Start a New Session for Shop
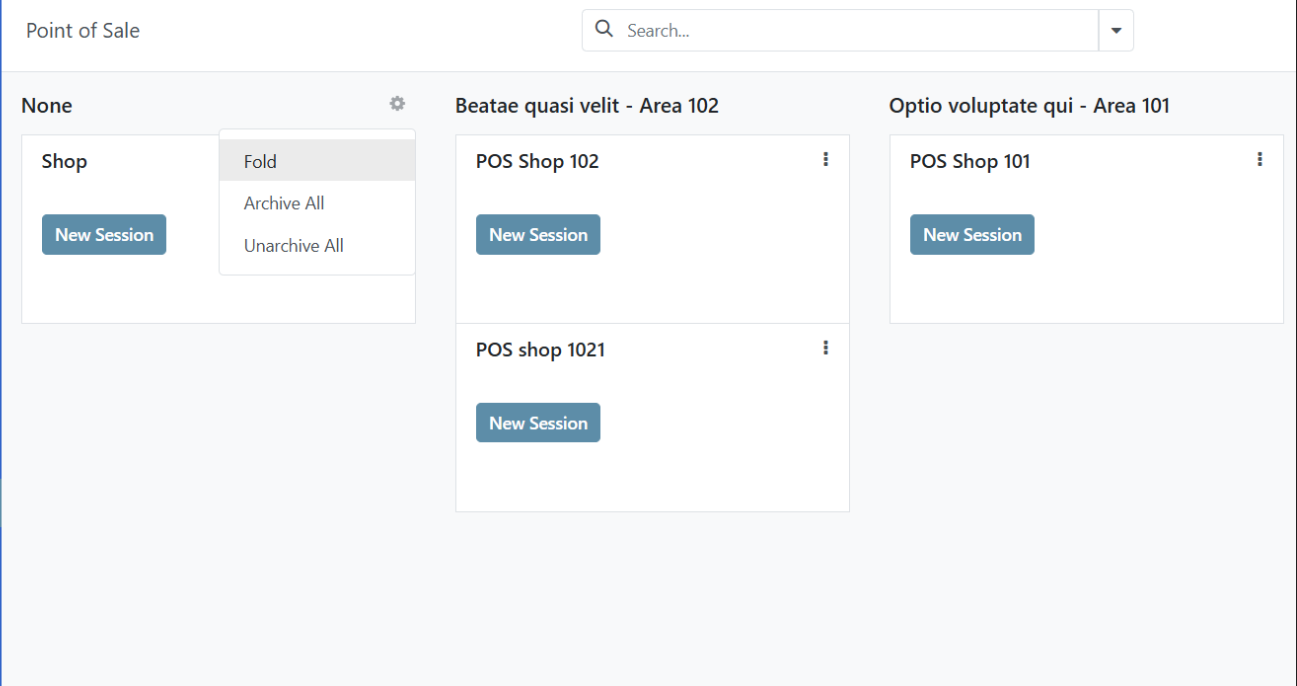Viewport: 1297px width, 686px height. click(x=104, y=234)
